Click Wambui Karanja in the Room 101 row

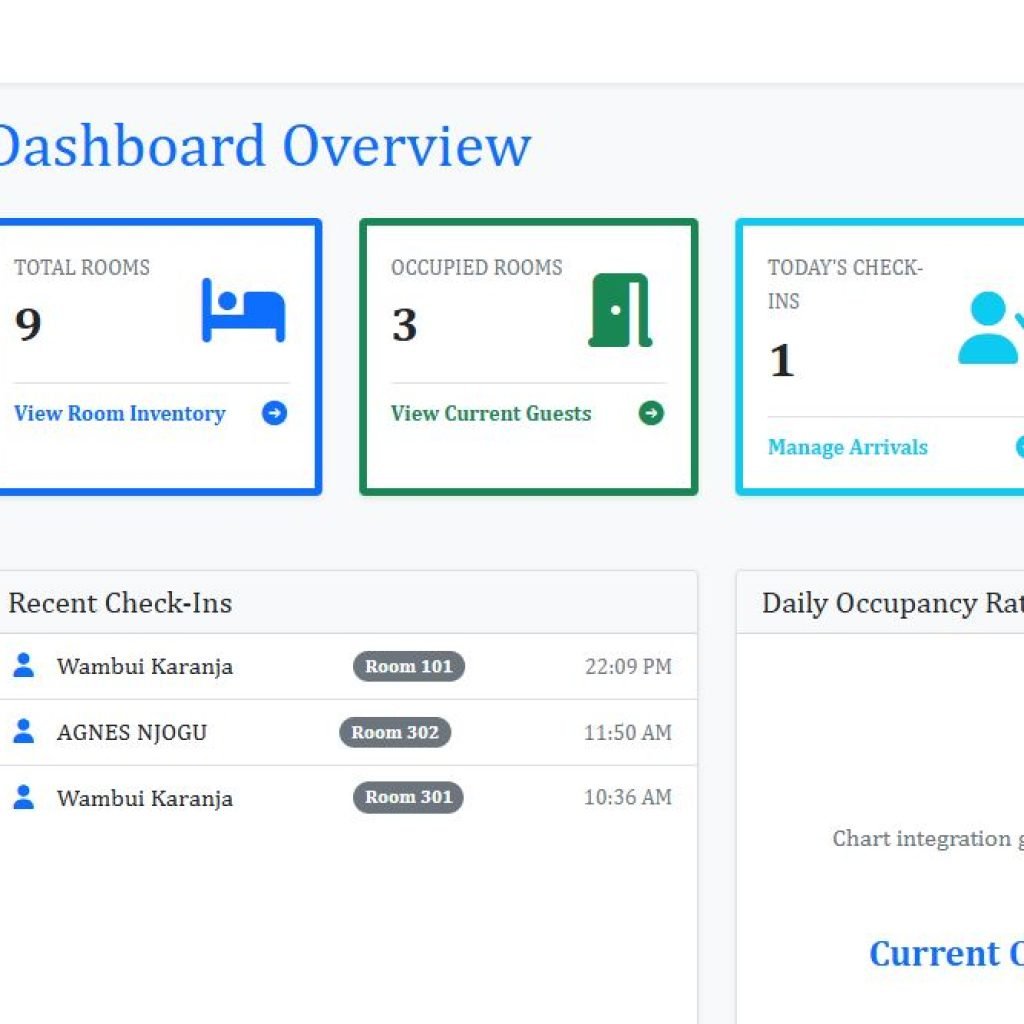(145, 667)
